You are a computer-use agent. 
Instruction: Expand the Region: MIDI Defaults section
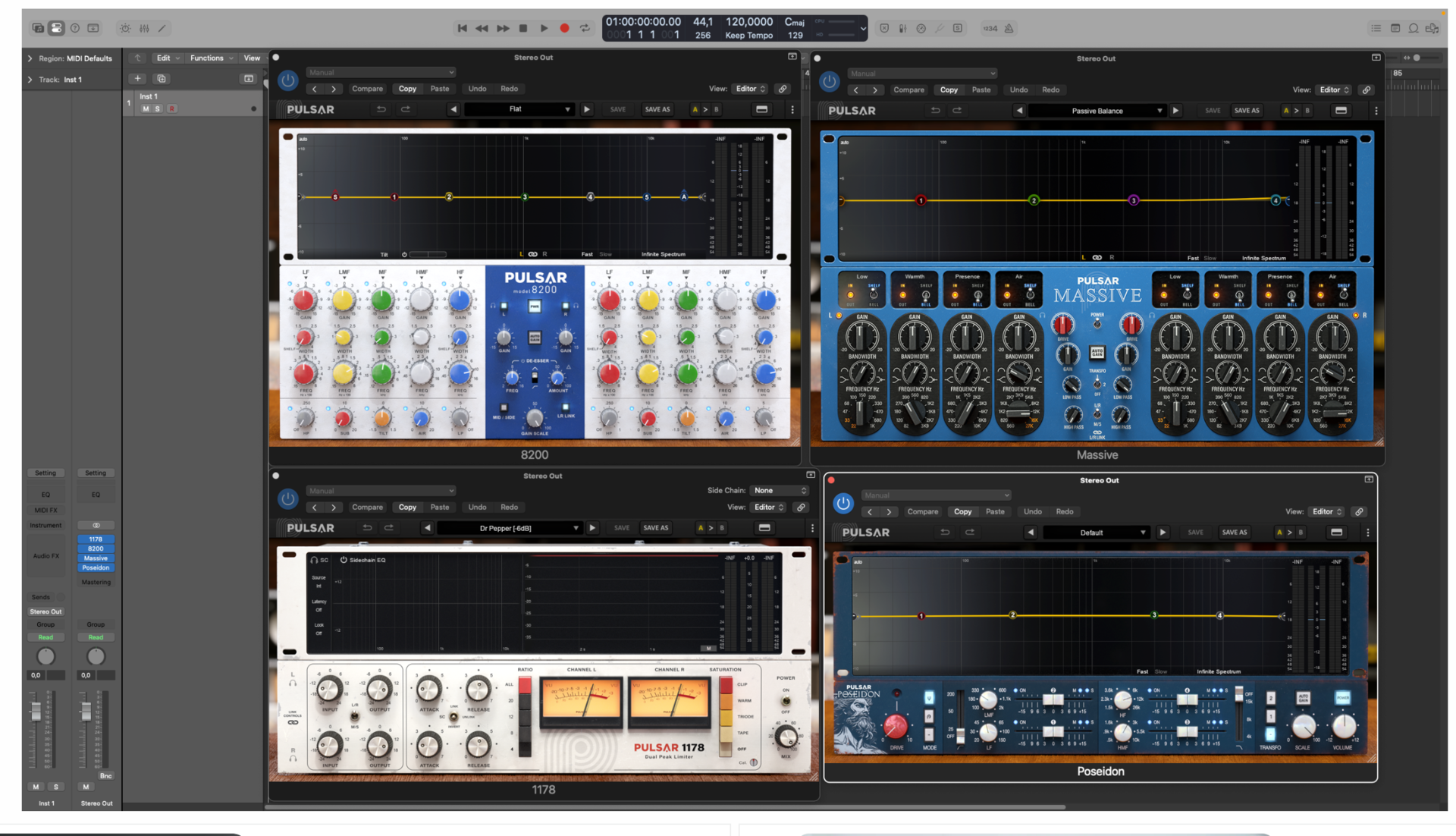pos(30,58)
